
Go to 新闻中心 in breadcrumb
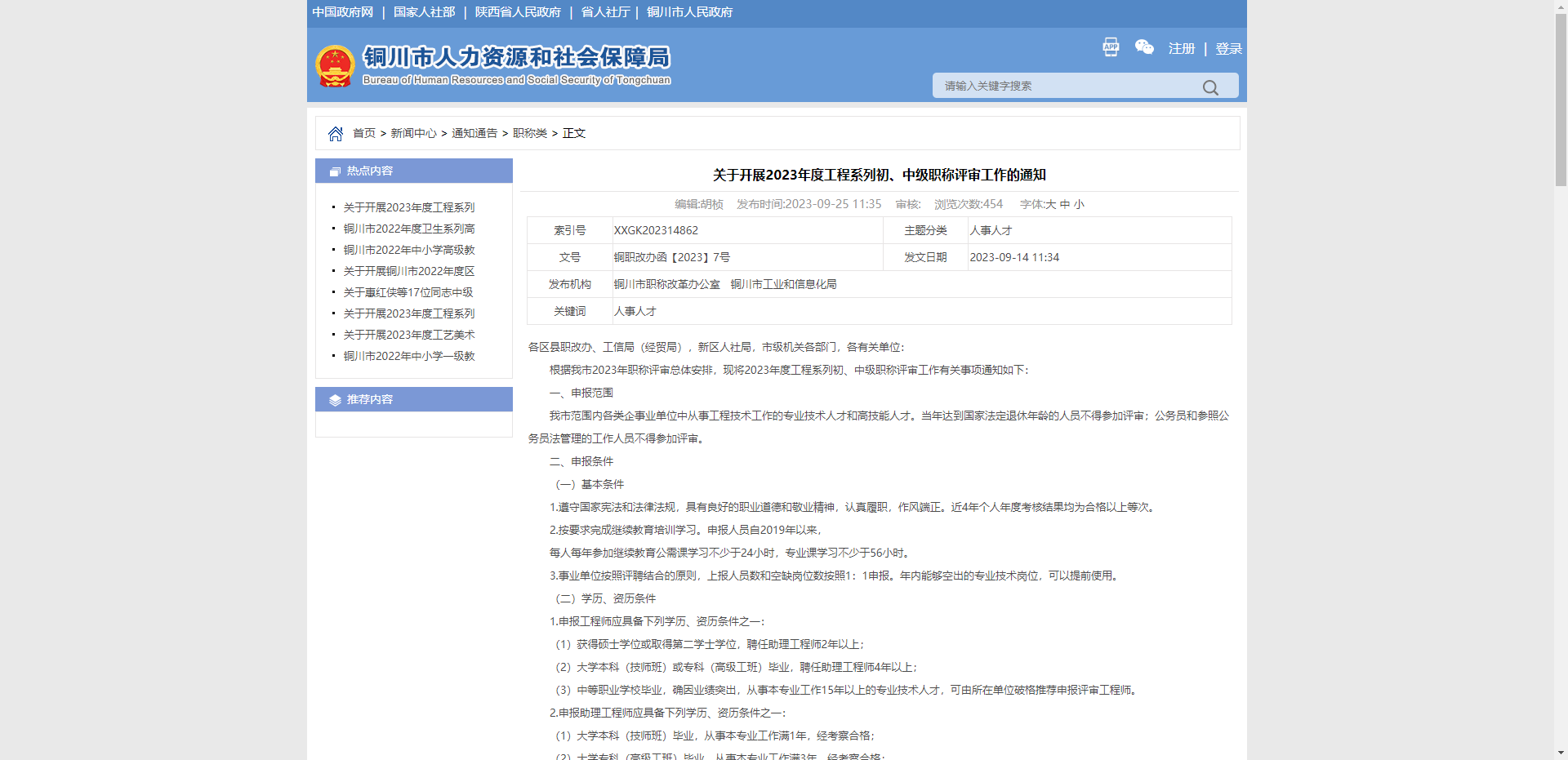(413, 133)
